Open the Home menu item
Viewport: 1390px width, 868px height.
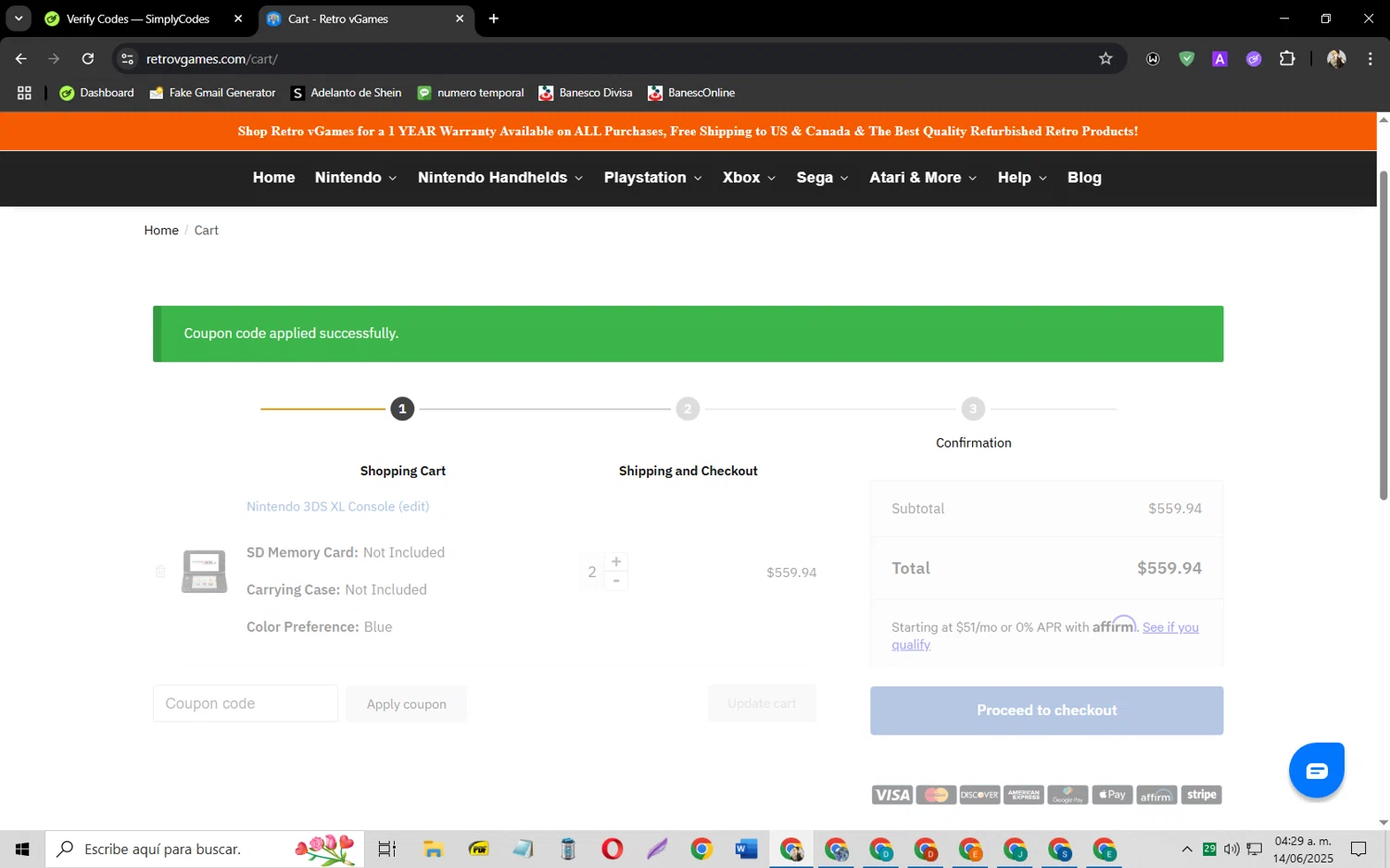[x=274, y=178]
